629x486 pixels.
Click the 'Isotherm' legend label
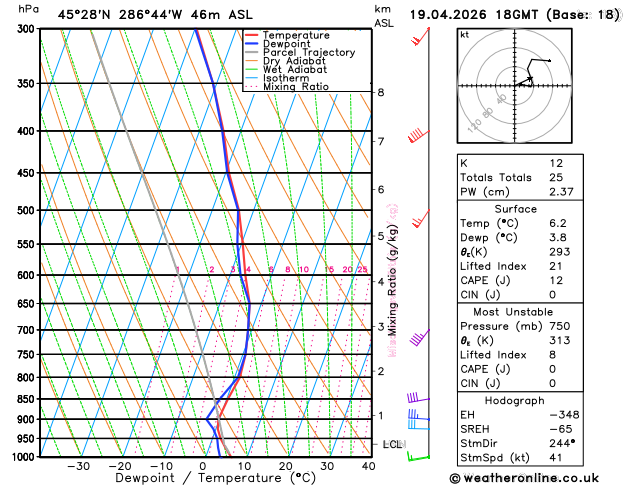click(x=286, y=78)
